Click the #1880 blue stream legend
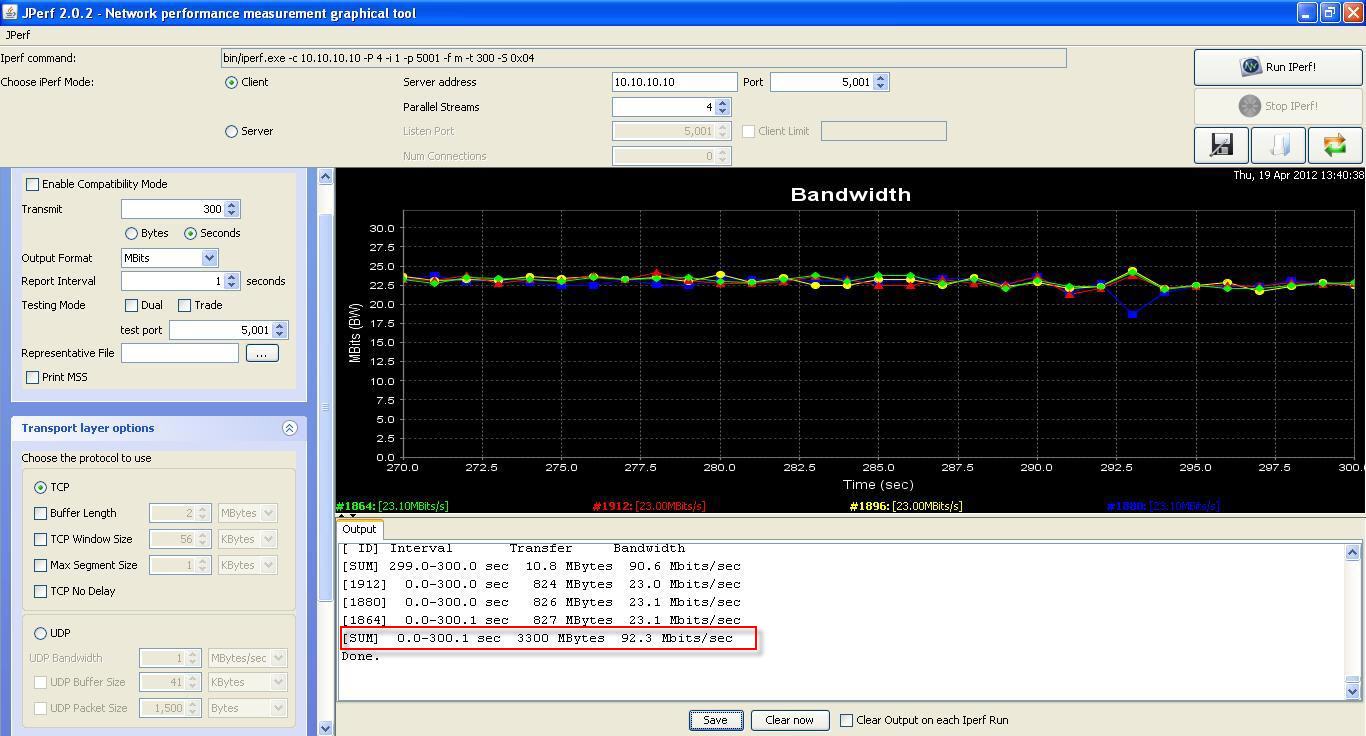This screenshot has height=736, width=1366. pos(1163,506)
